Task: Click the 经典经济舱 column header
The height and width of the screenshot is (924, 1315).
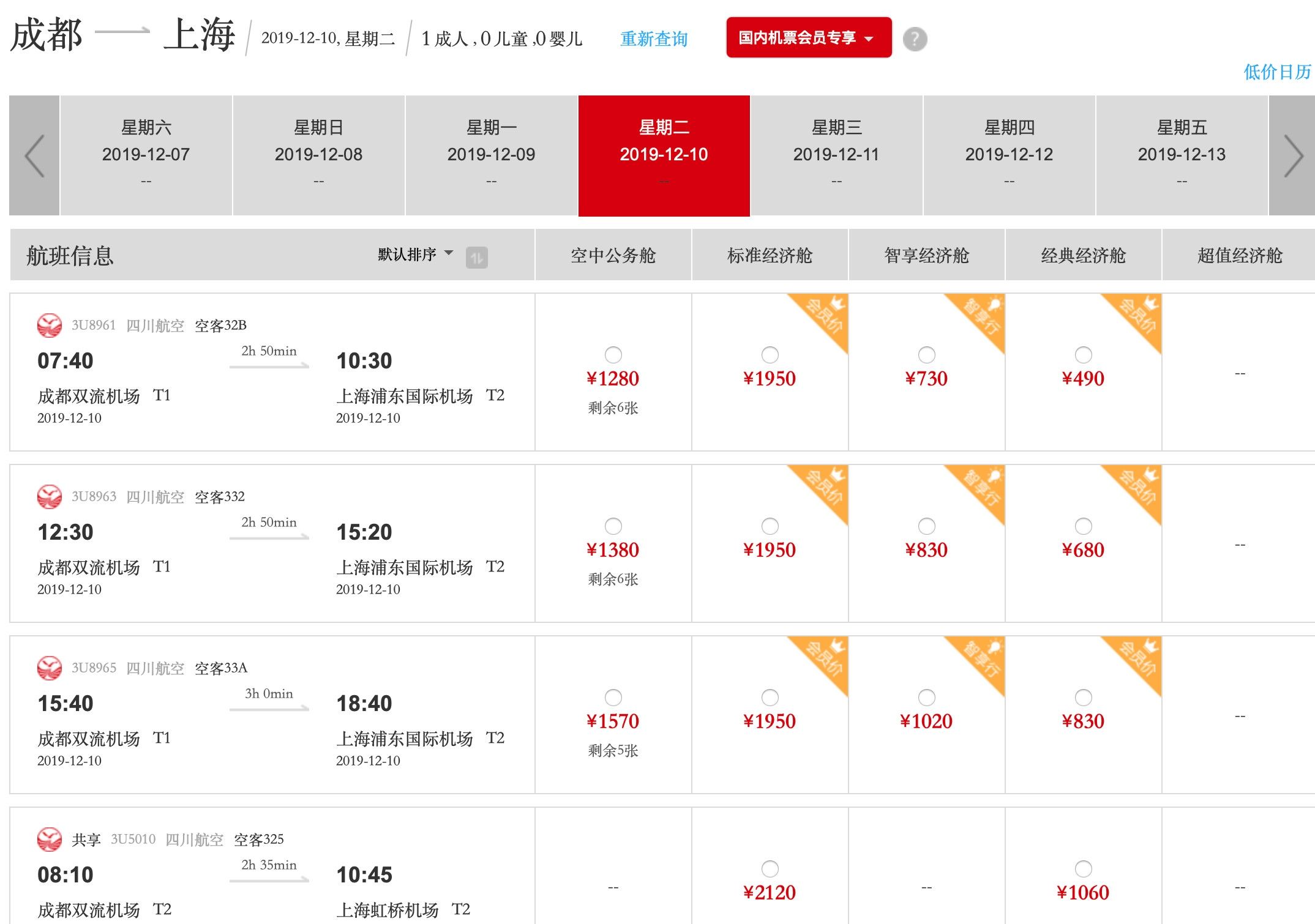Action: click(x=1083, y=255)
